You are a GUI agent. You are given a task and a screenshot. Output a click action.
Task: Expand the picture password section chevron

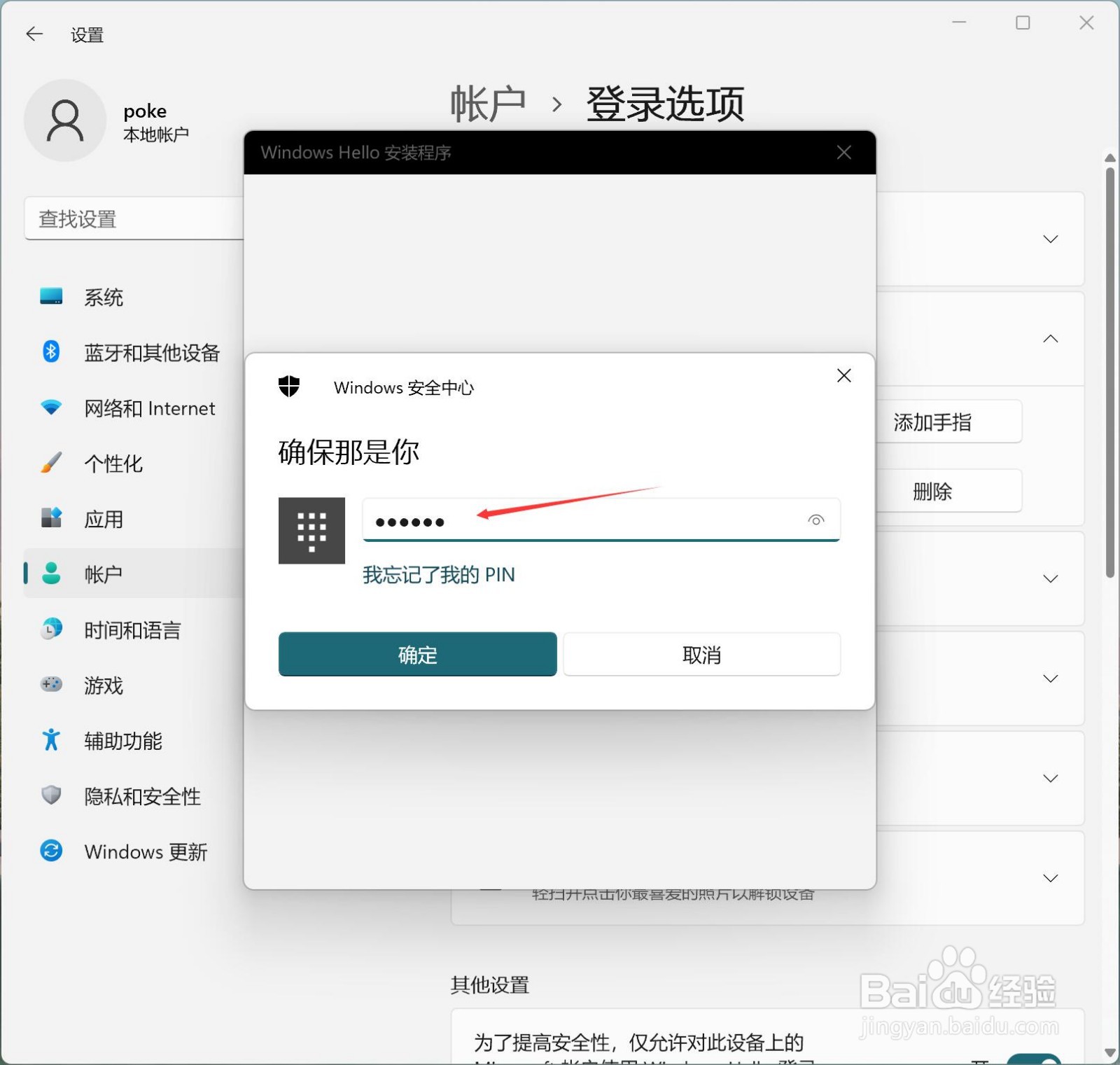click(x=1051, y=878)
